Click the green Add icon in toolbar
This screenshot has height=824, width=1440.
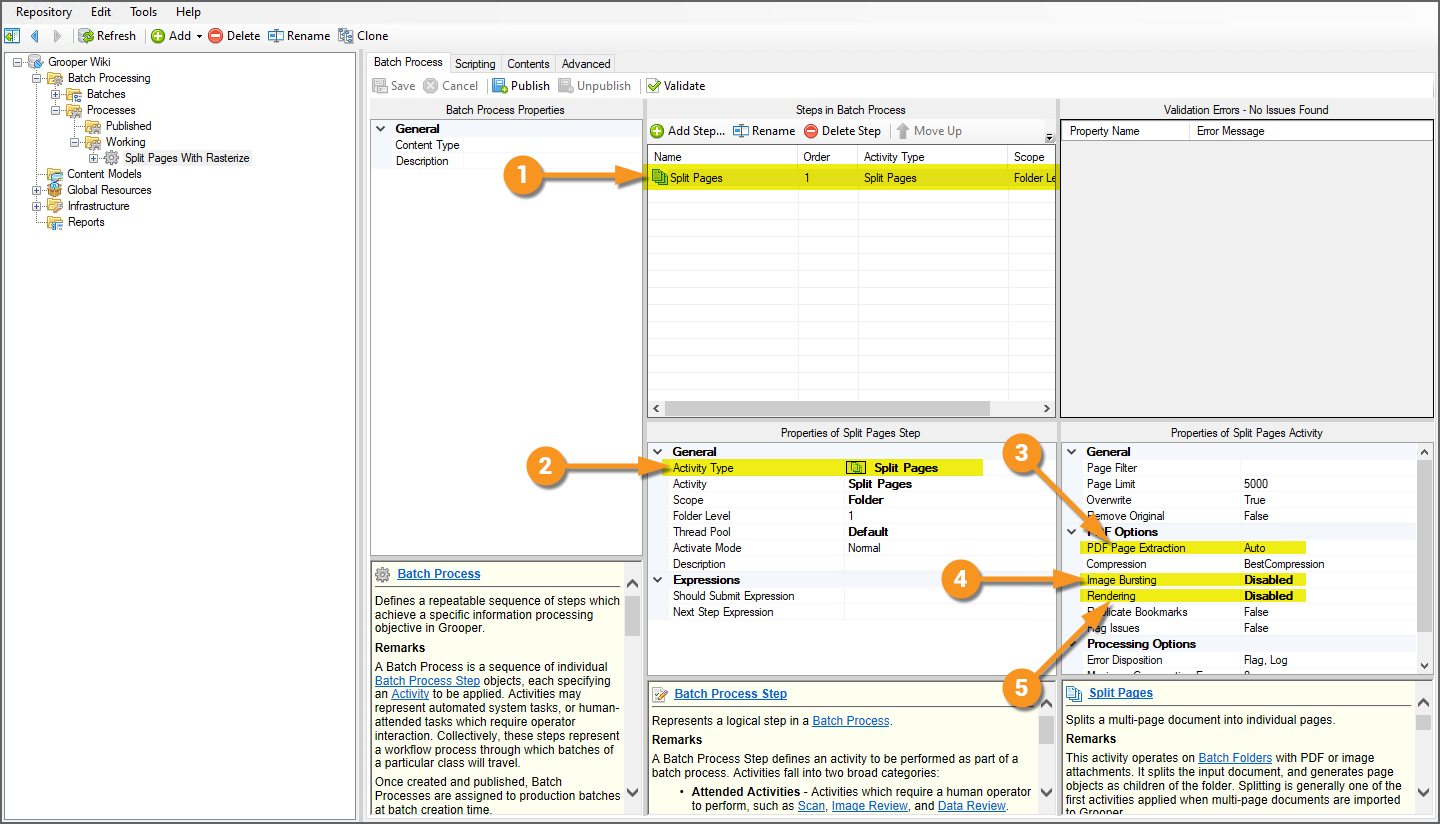click(x=158, y=36)
